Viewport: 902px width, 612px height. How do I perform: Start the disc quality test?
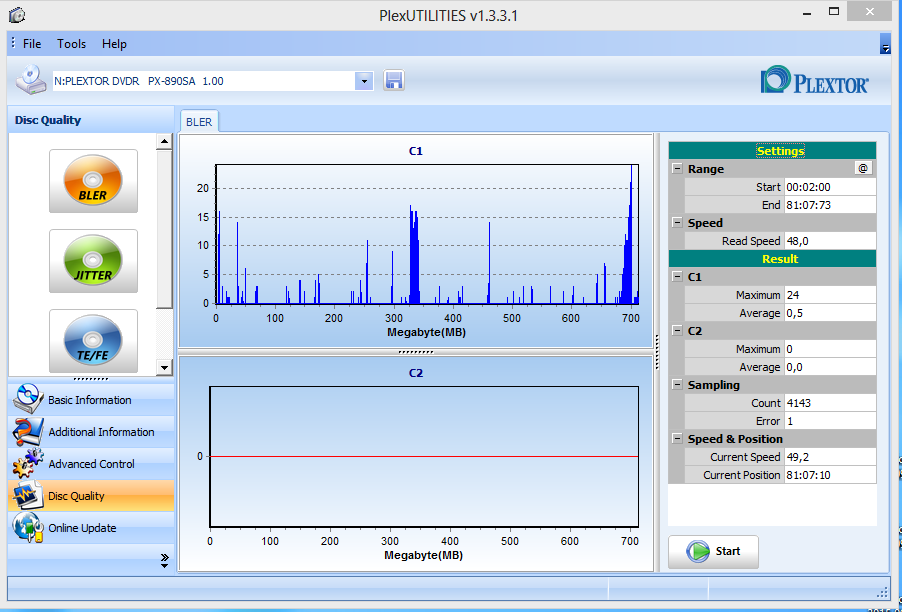coord(713,551)
